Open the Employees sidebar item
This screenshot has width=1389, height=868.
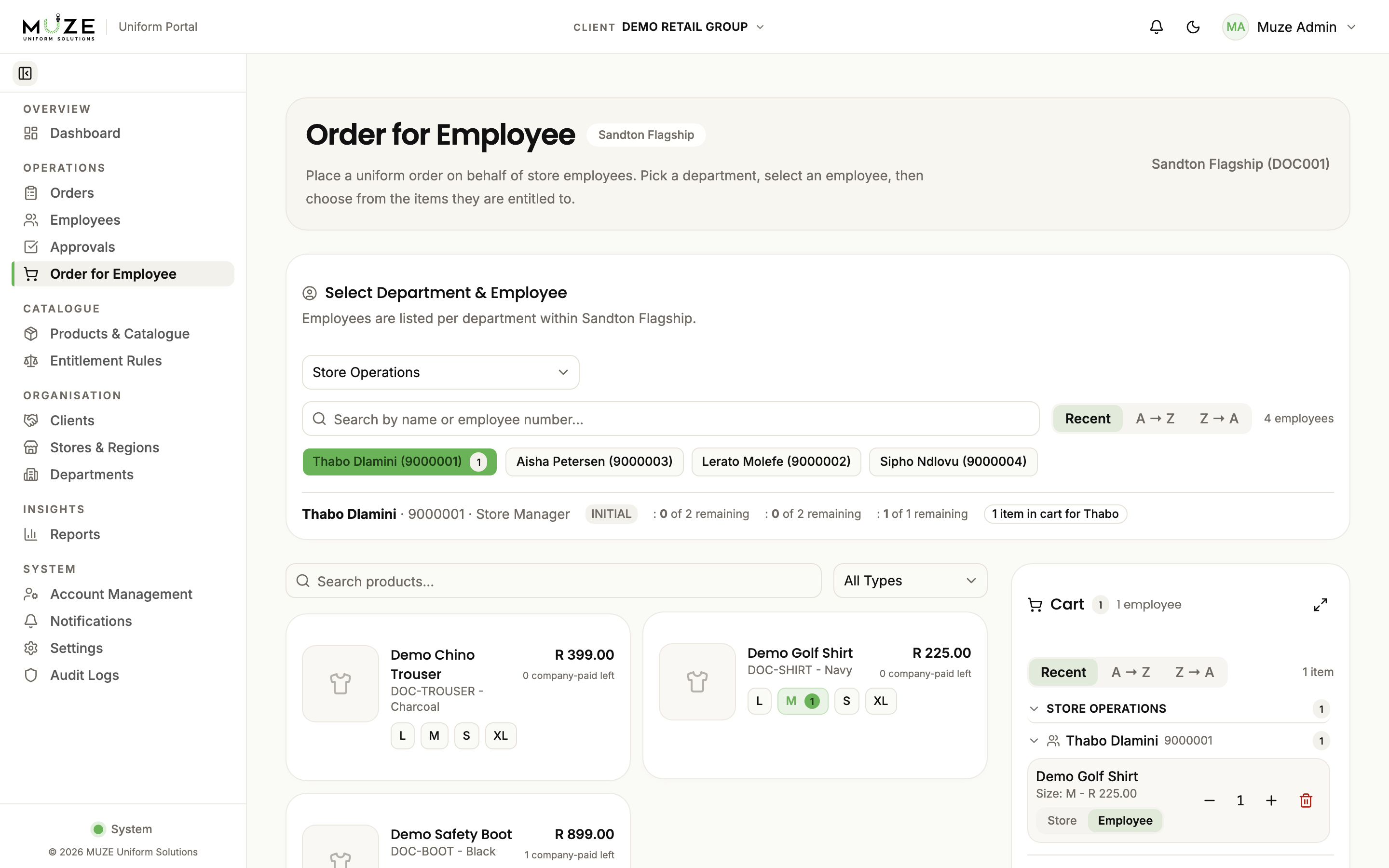pyautogui.click(x=123, y=220)
